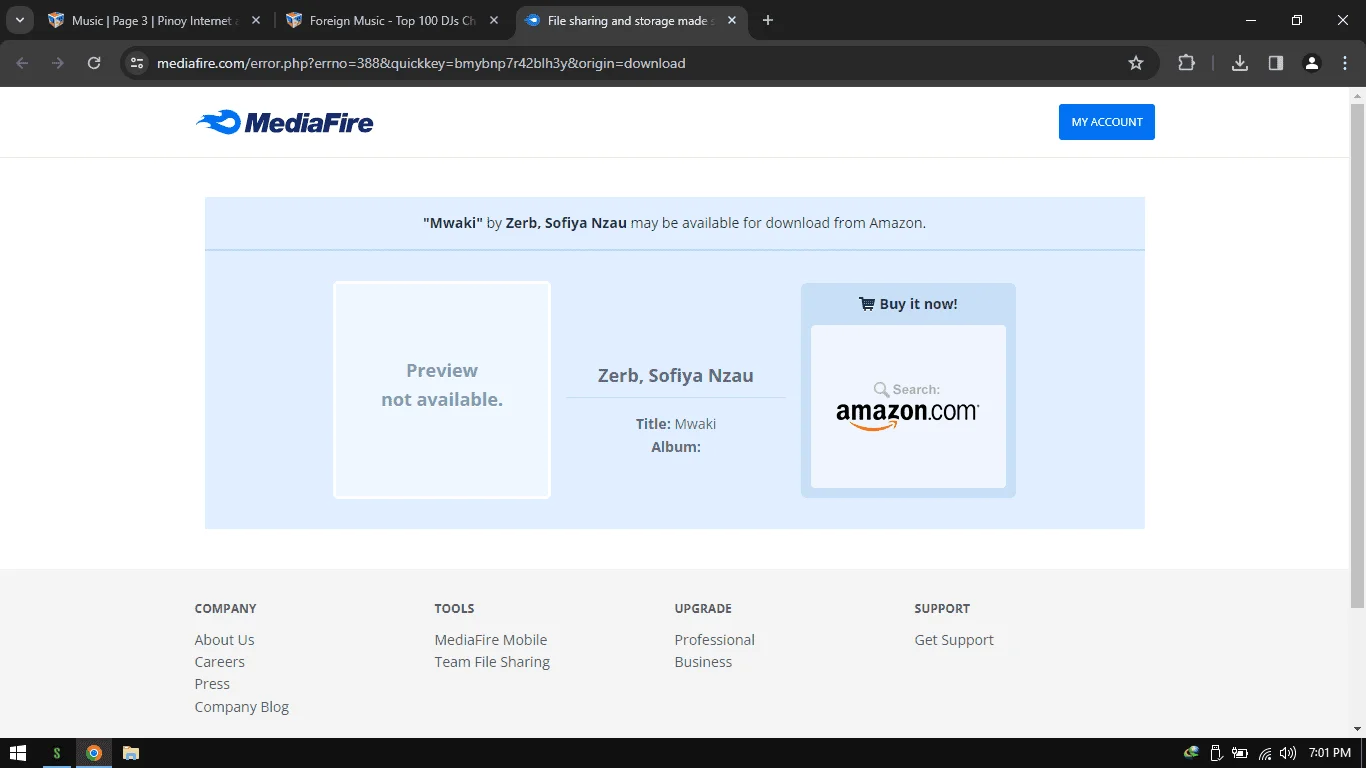Close the Music Page 3 tab
Viewport: 1366px width, 768px height.
point(256,20)
